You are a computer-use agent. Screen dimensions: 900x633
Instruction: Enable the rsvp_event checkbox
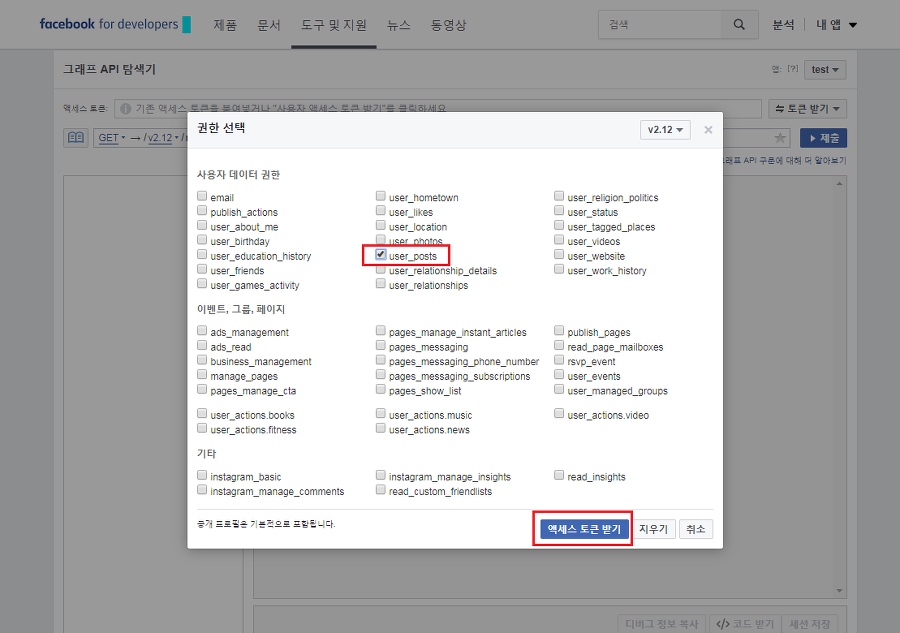coord(559,360)
